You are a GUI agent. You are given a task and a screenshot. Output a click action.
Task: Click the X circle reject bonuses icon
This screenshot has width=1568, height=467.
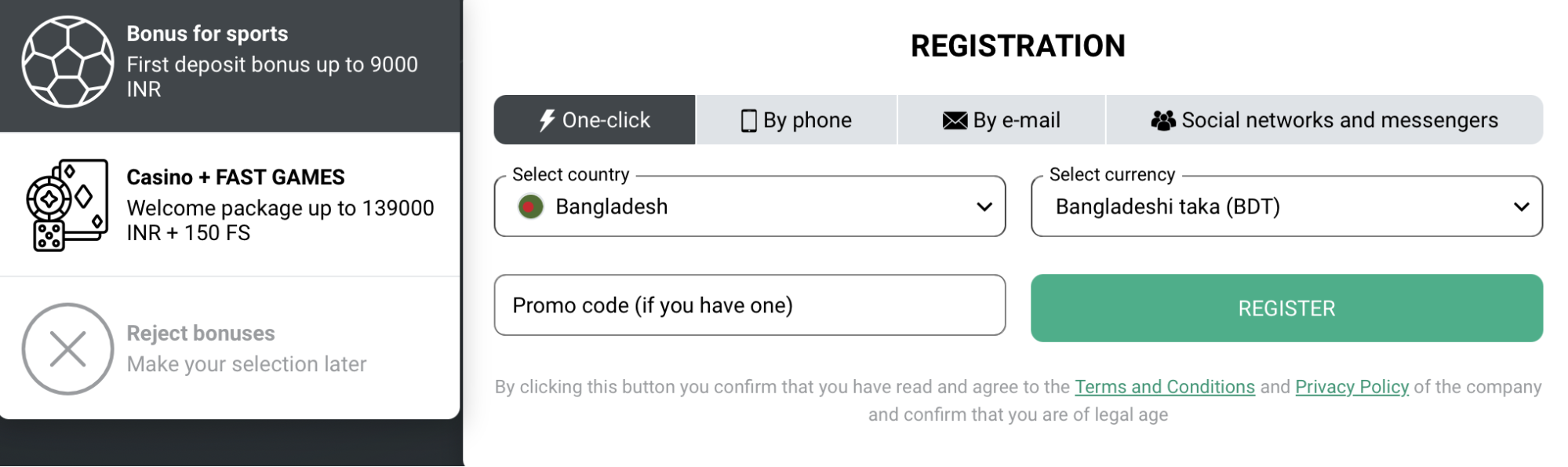coord(67,348)
